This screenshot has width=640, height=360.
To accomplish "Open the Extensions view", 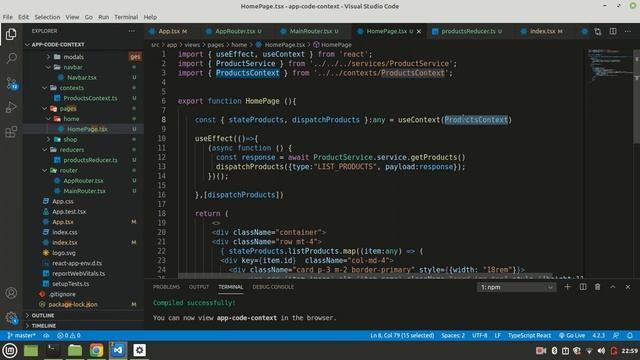I will click(x=11, y=132).
